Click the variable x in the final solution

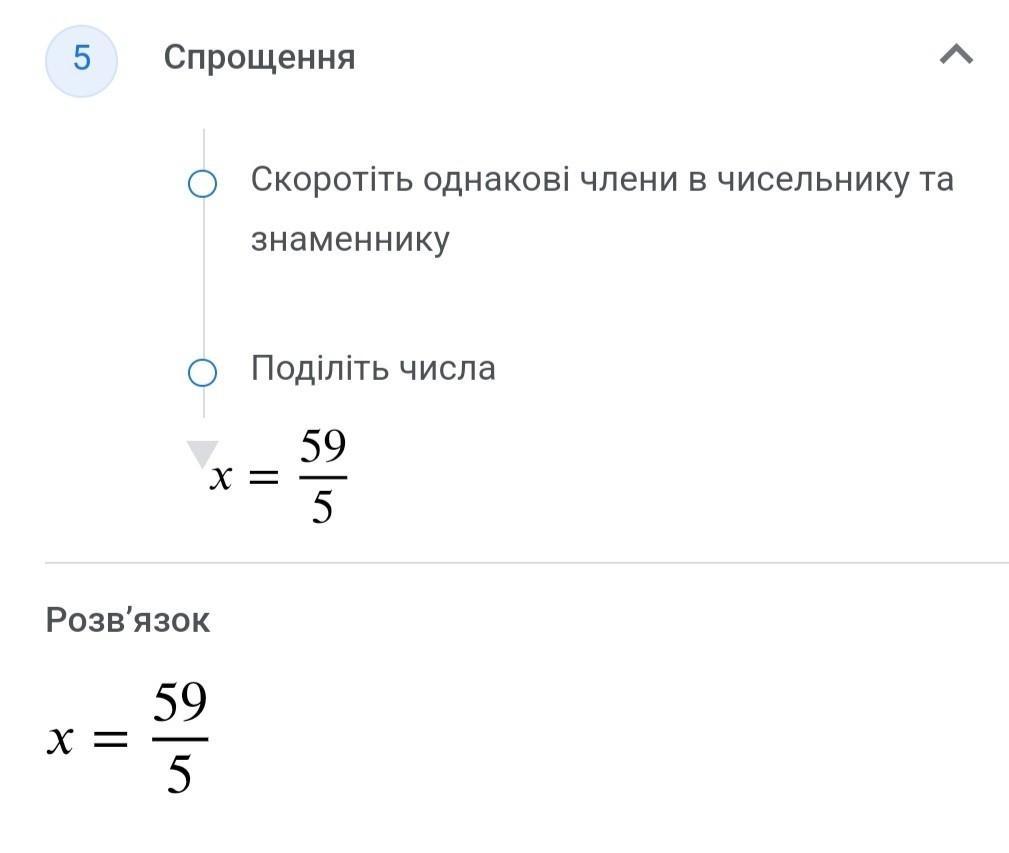(61, 742)
